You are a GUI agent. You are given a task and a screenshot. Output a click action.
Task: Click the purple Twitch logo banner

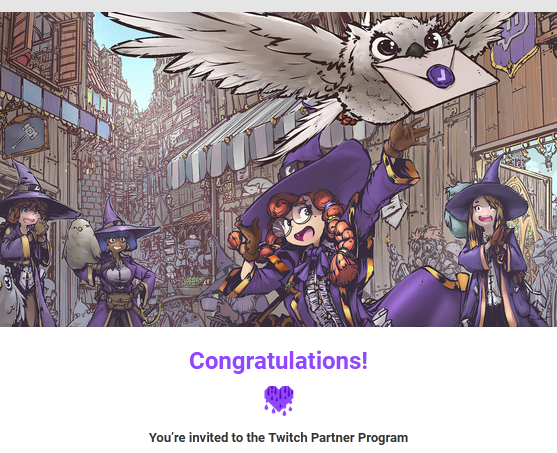(514, 43)
